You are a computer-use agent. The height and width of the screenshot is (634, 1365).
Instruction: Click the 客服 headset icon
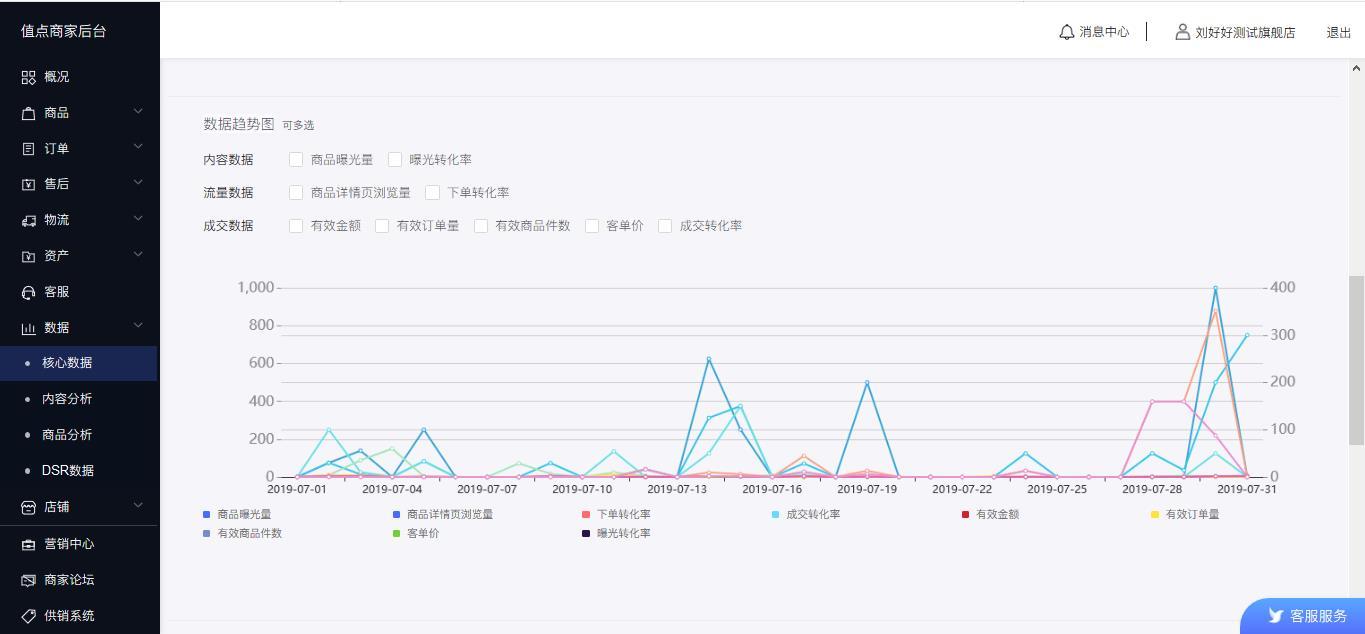(28, 292)
